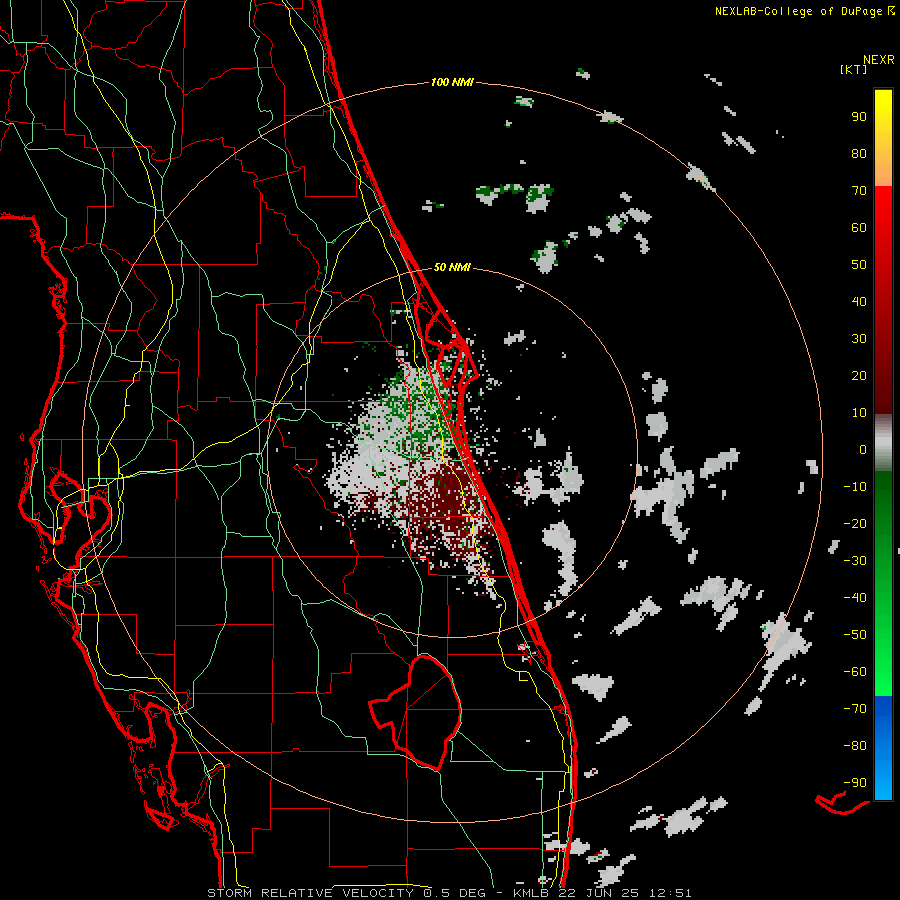
Task: Click the positive 10 knots scale label
Action: coord(859,413)
